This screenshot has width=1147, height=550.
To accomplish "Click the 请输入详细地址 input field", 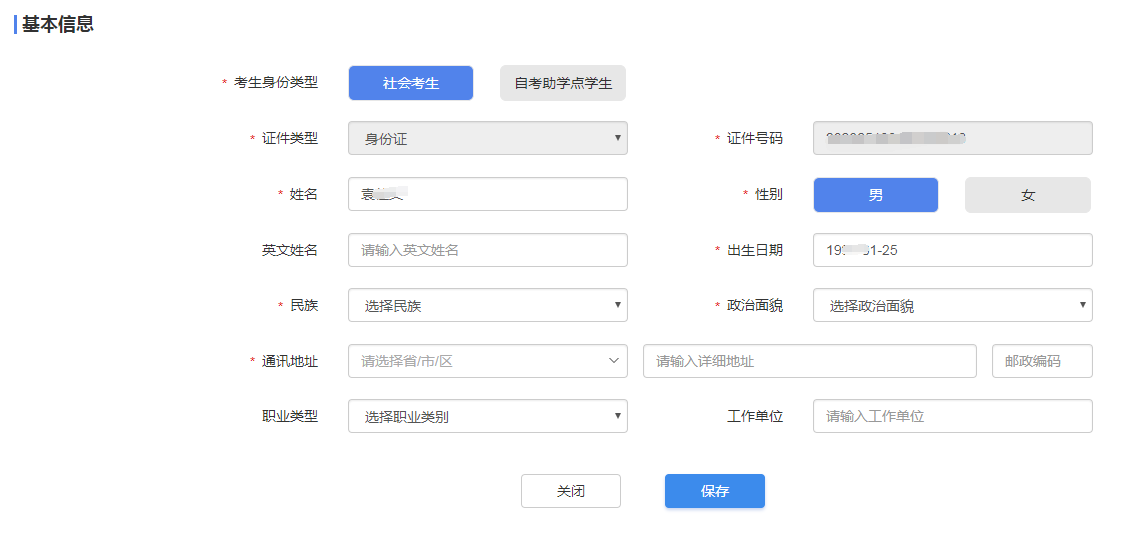I will pyautogui.click(x=809, y=361).
